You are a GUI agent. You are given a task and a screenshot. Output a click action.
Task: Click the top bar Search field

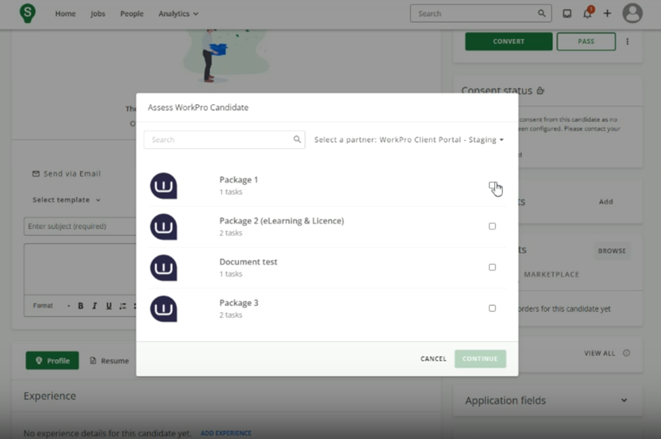[x=481, y=13]
